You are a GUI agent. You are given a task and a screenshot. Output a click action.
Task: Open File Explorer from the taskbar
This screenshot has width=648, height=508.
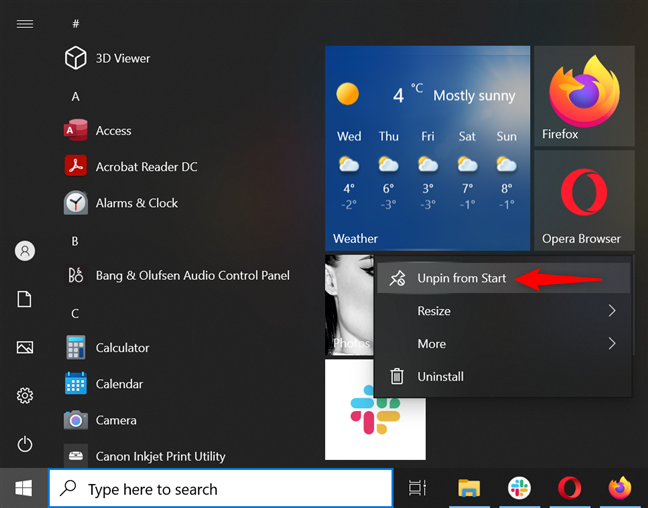click(469, 488)
